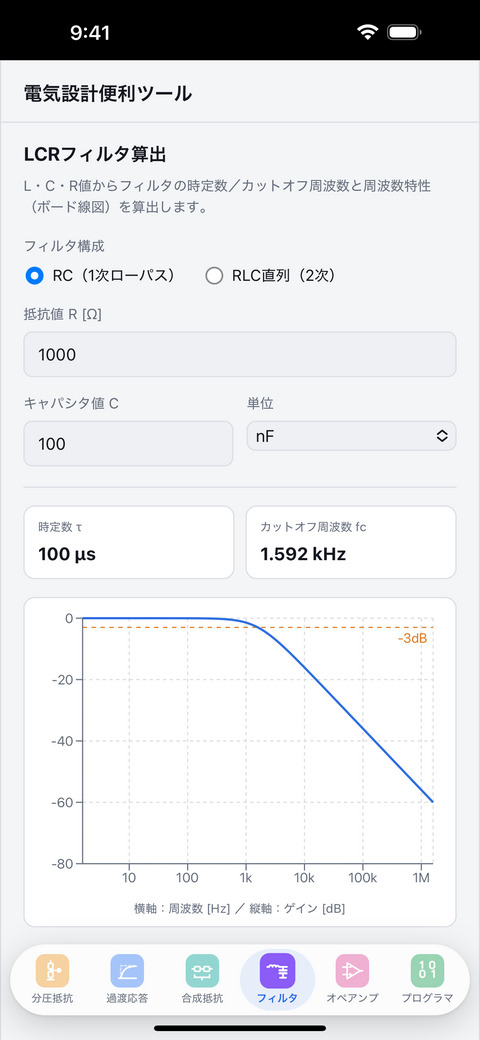Tap the 1.592 kHz cutoff value
The height and width of the screenshot is (1040, 480).
point(303,554)
